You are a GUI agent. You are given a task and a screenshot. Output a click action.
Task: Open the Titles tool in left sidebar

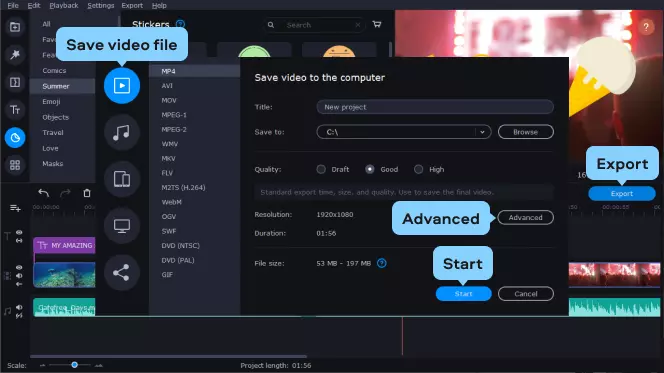coord(15,110)
